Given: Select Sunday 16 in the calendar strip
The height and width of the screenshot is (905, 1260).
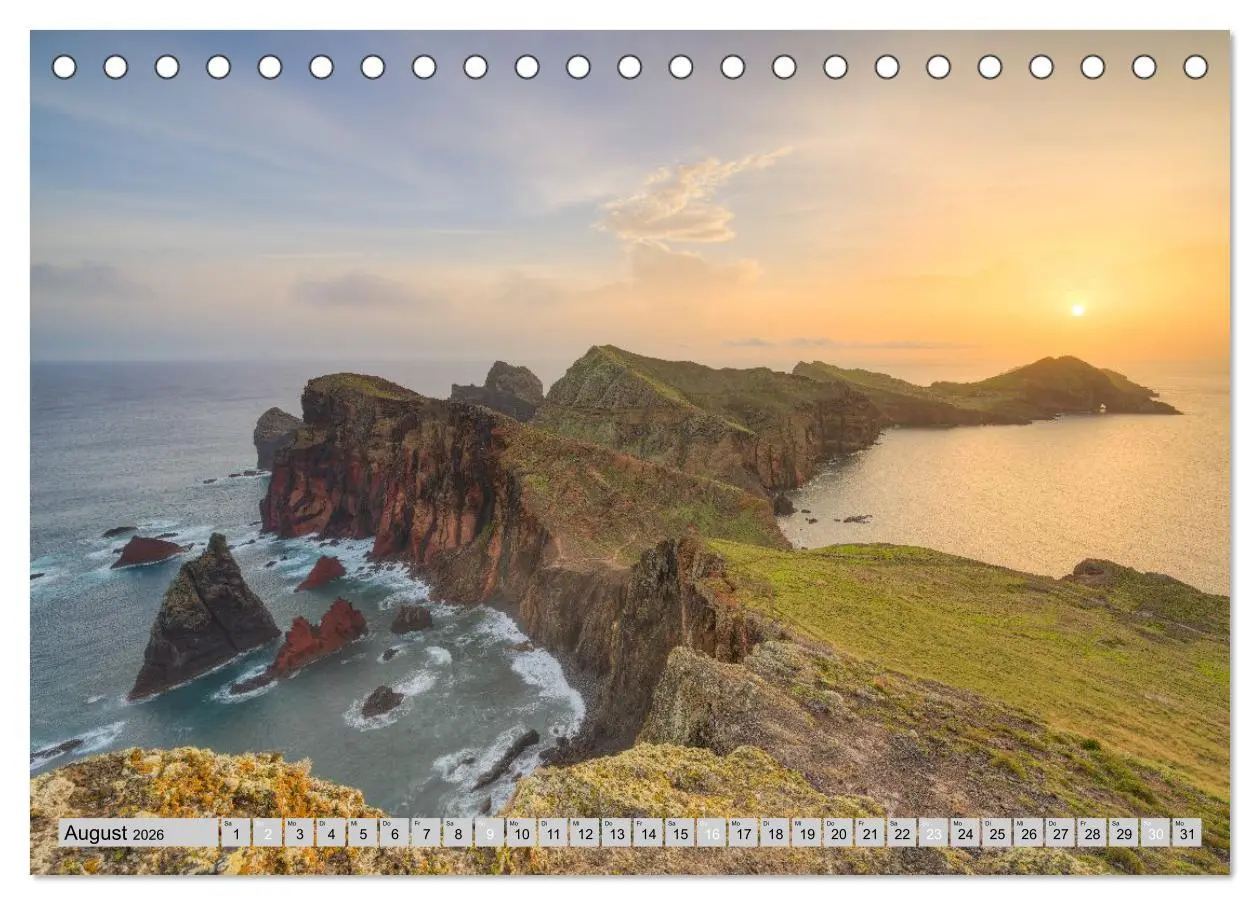Looking at the screenshot, I should 711,833.
